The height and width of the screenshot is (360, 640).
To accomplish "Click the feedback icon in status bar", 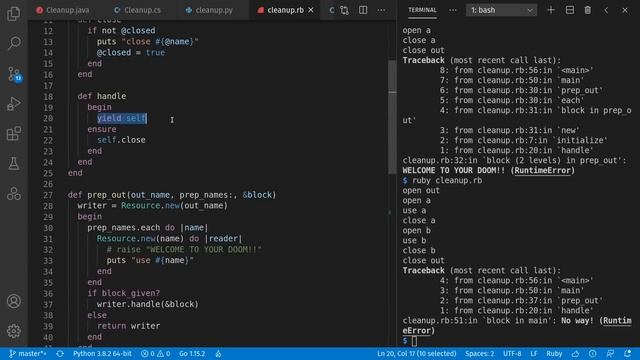I will pos(610,353).
